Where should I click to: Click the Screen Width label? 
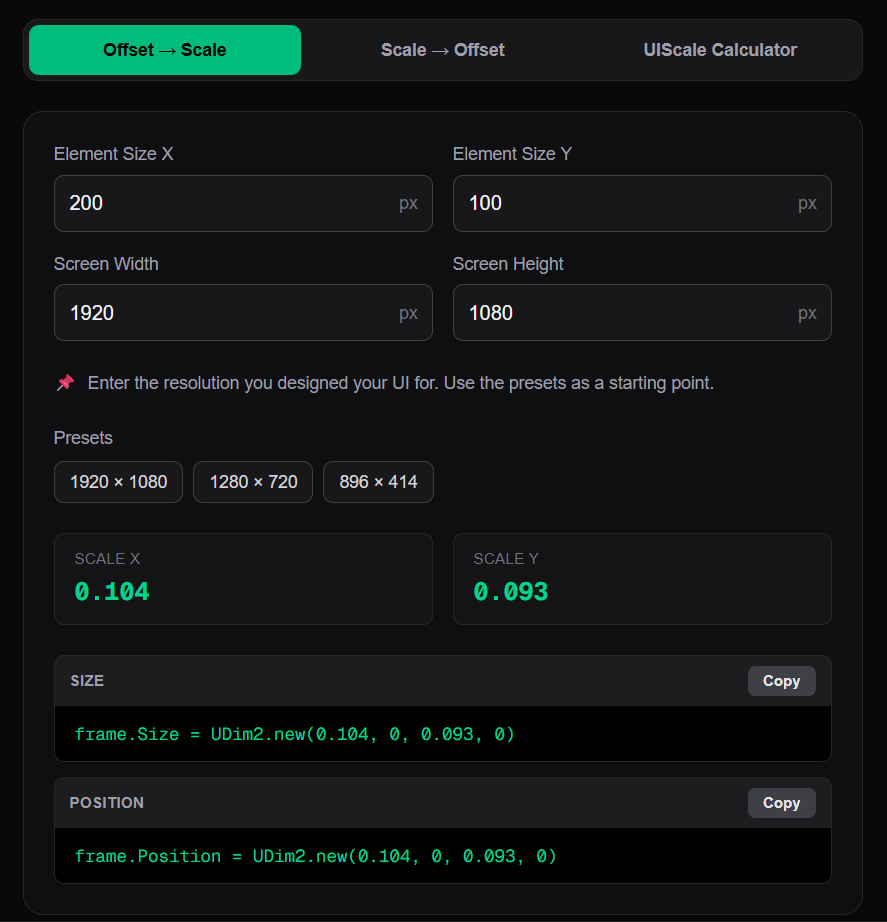106,264
